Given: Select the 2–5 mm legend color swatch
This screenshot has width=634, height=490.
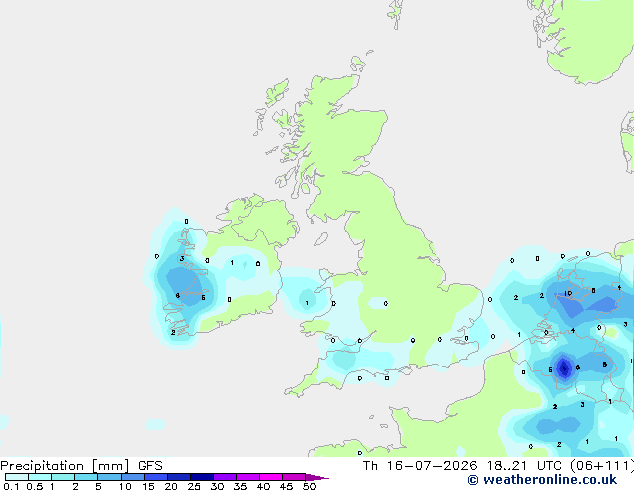Looking at the screenshot, I should coord(86,477).
